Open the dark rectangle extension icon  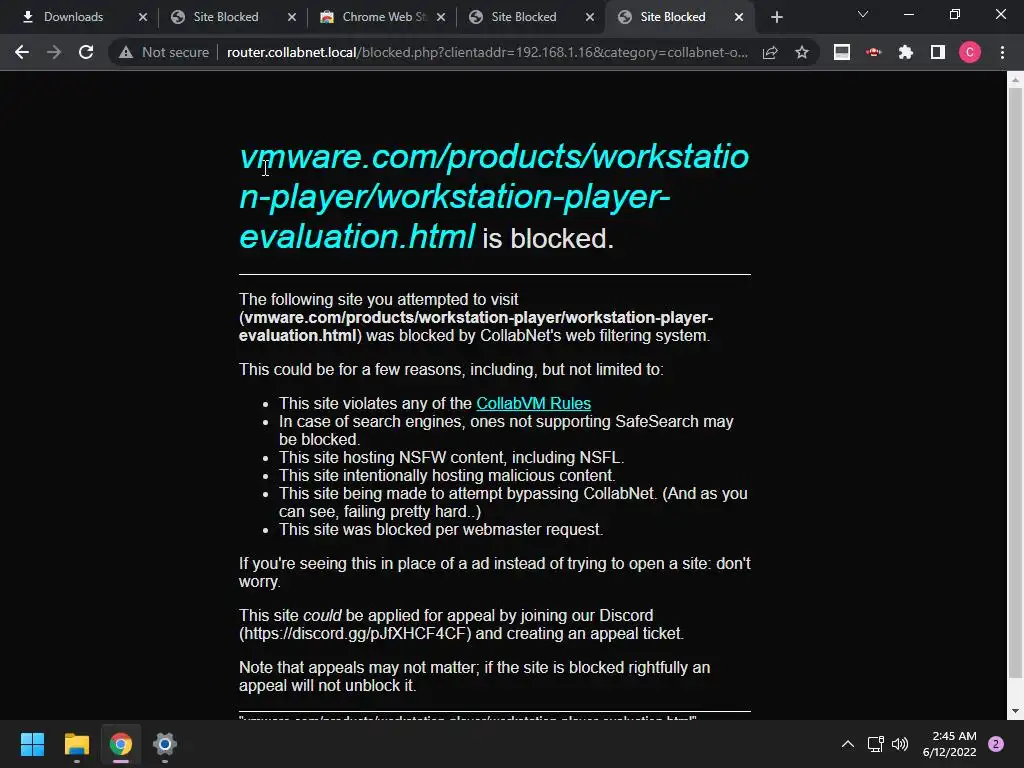(842, 52)
